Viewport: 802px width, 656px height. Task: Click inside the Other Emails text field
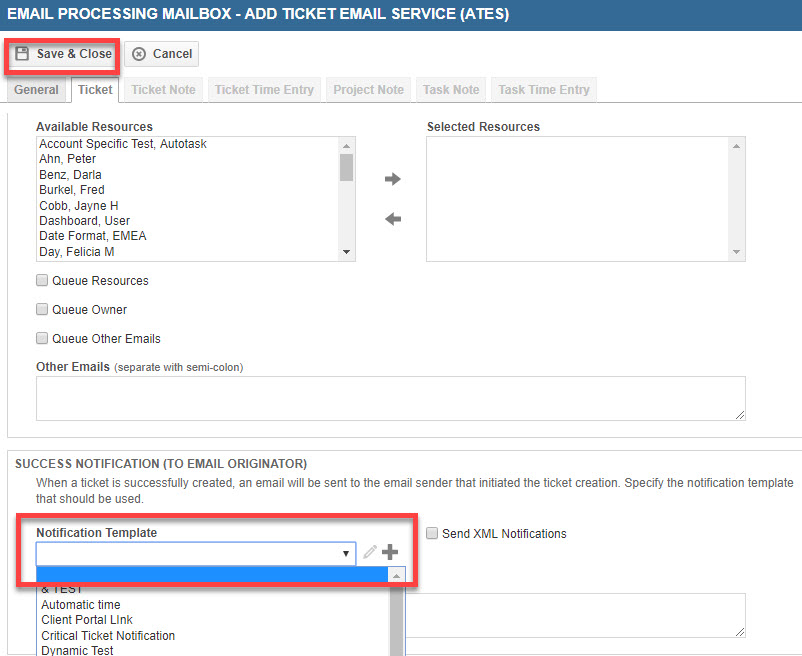(x=391, y=398)
